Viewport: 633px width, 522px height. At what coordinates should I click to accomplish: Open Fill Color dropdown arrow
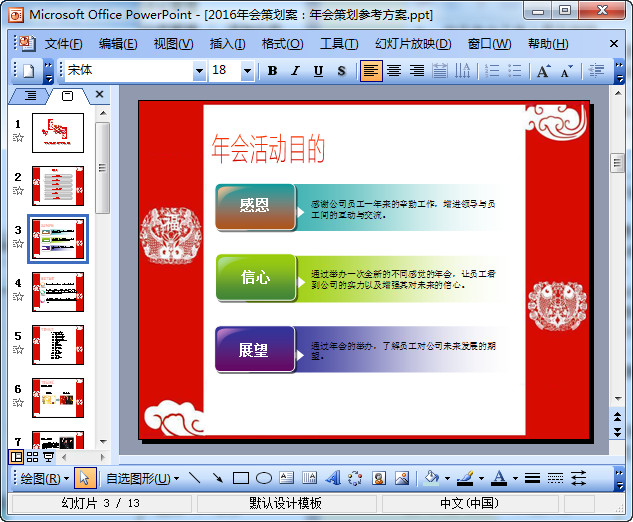(447, 478)
